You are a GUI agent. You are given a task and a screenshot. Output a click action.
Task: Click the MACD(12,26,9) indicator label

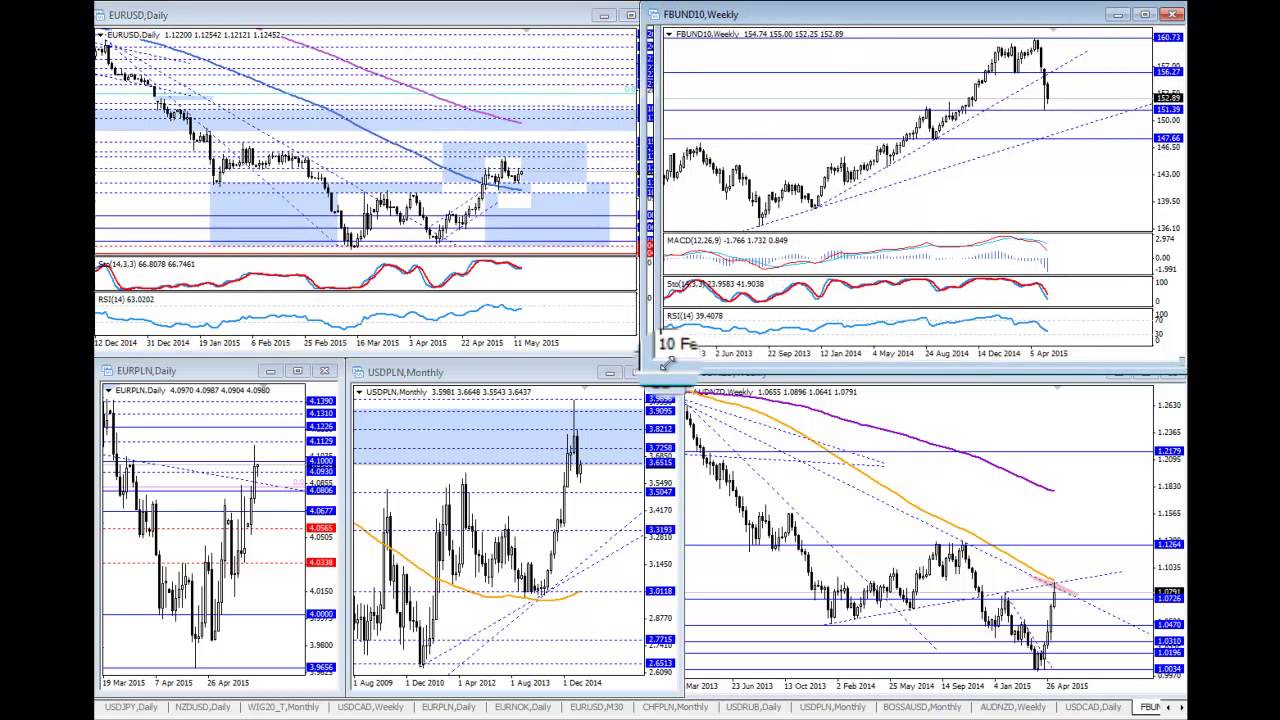727,240
